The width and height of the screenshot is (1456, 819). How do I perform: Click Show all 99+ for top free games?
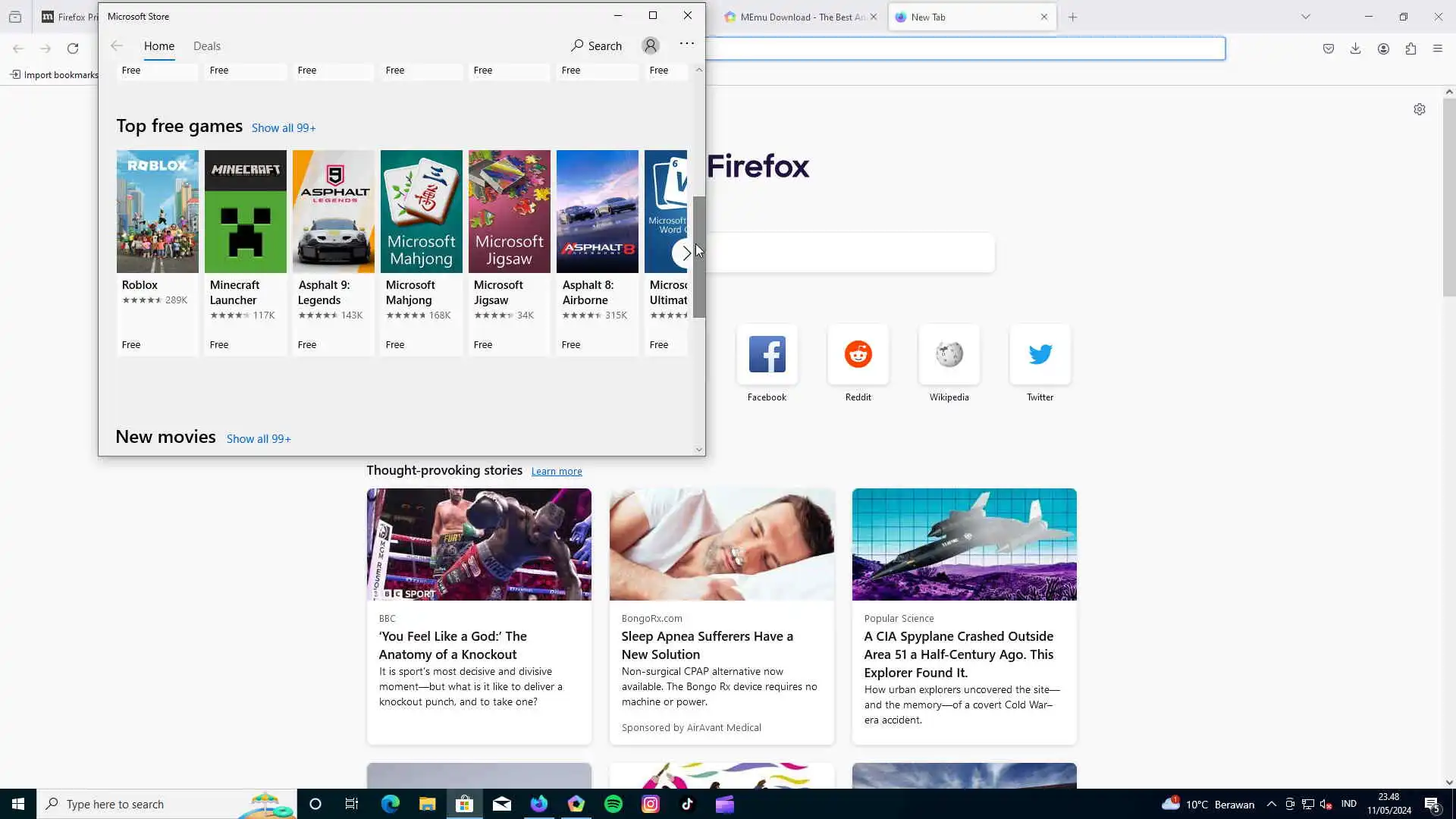pos(283,128)
